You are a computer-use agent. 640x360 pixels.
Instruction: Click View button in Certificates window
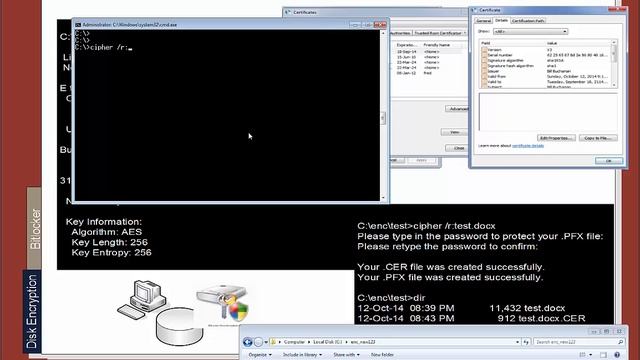point(454,132)
